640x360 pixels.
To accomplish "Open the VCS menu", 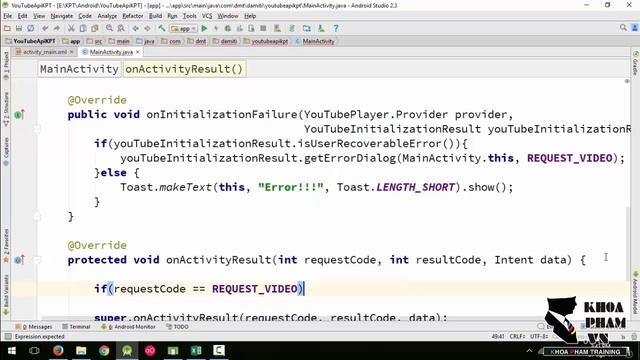I will click(207, 16).
